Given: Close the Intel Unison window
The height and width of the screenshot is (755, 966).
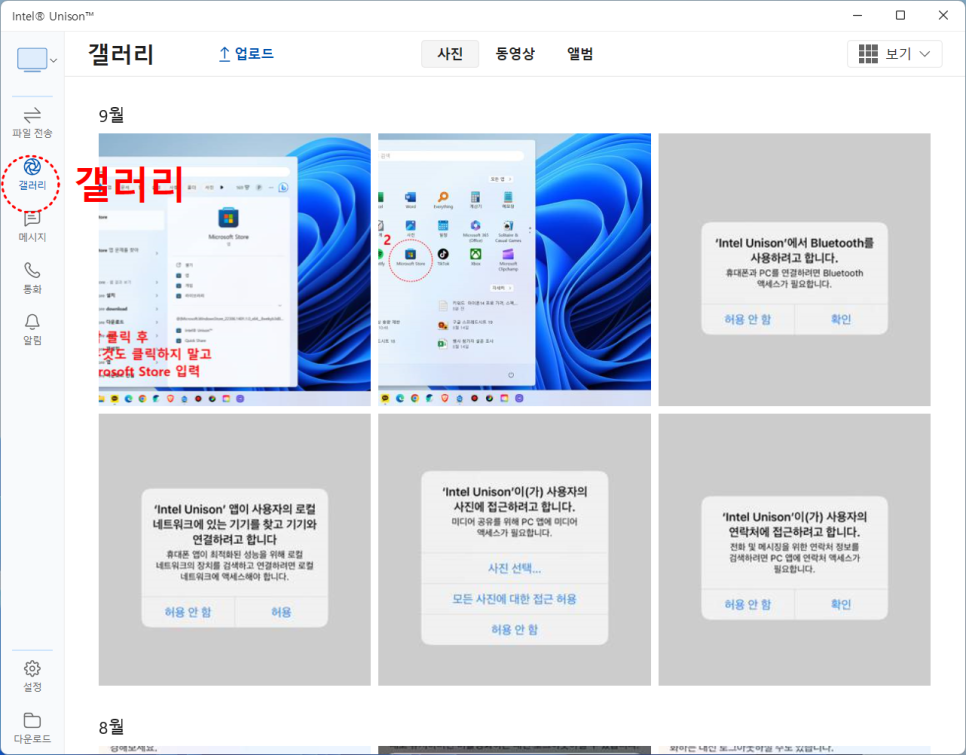Looking at the screenshot, I should (x=943, y=15).
